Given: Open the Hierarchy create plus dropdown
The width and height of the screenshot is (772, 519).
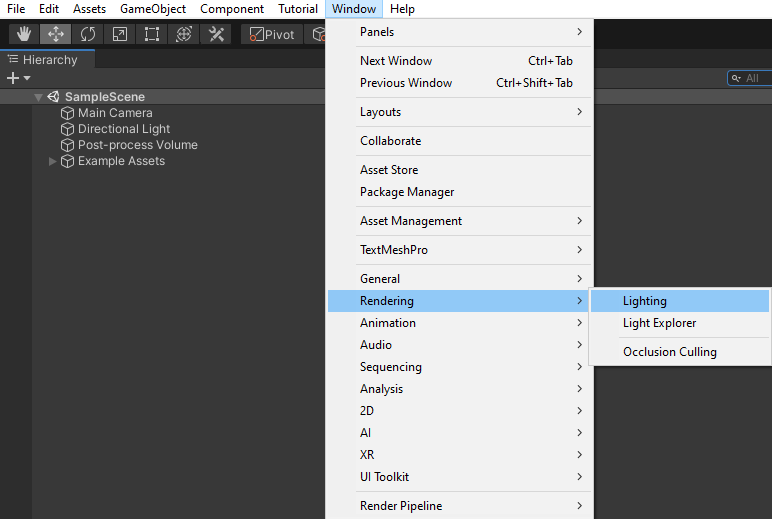Looking at the screenshot, I should point(18,78).
